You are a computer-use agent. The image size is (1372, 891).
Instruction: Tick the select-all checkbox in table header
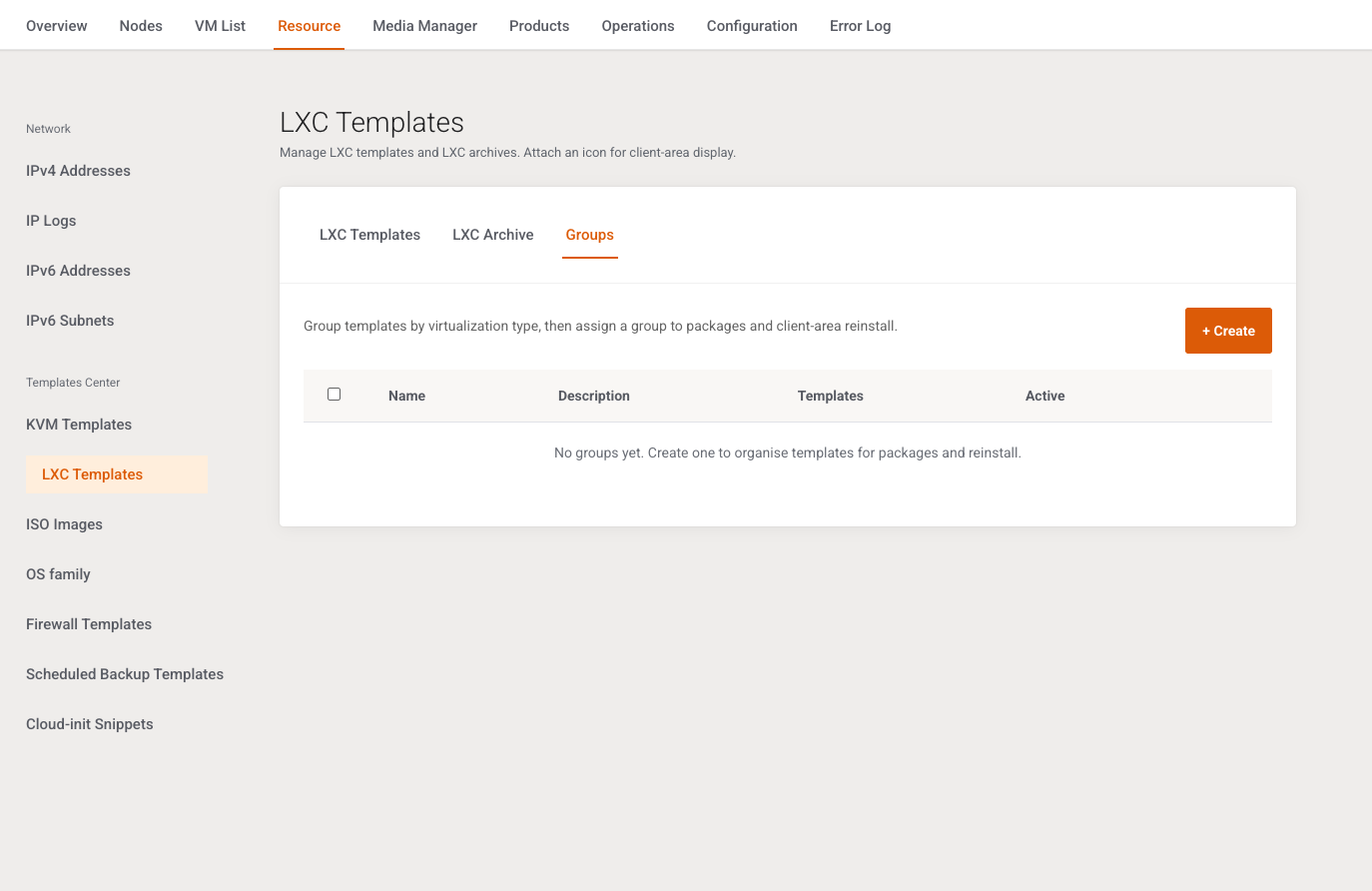pos(335,395)
